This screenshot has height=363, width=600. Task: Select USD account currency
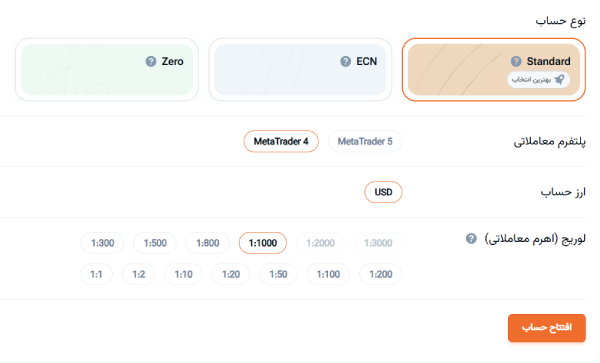pos(383,192)
